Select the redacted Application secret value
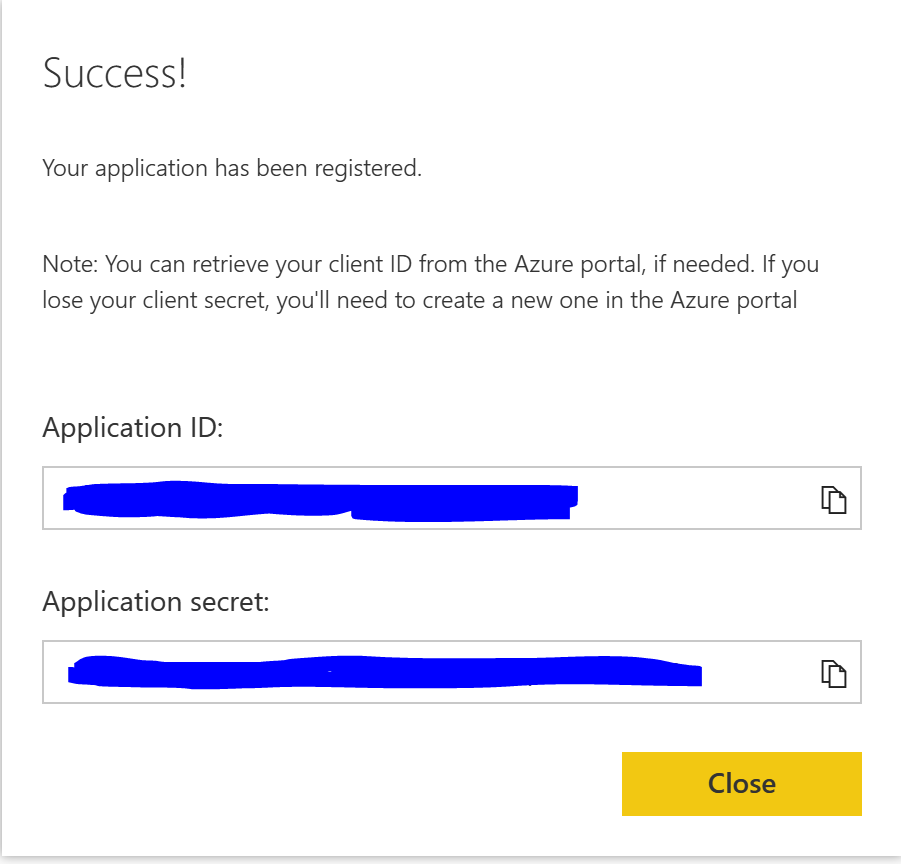 (x=385, y=672)
